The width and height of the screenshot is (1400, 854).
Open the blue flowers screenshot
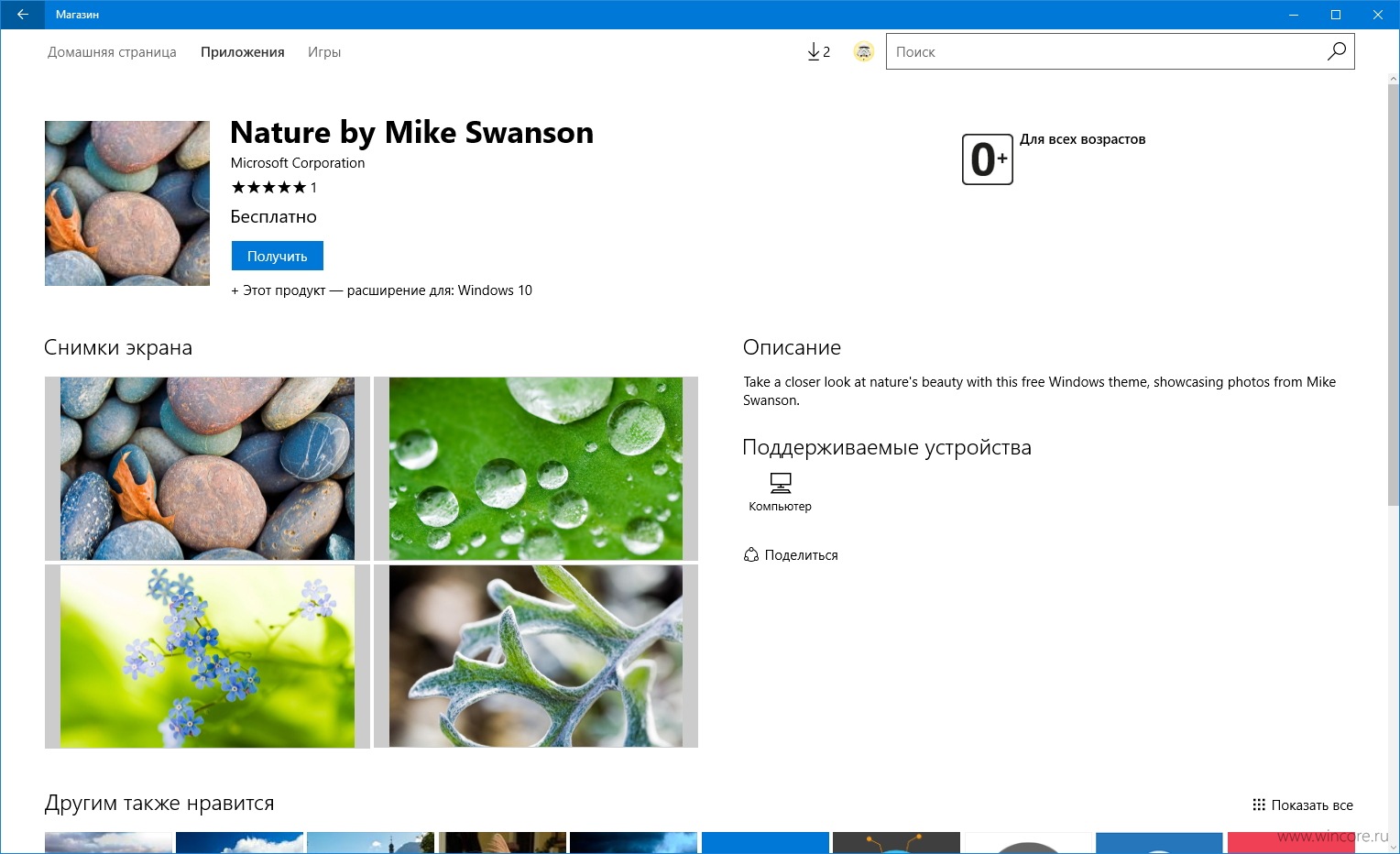[x=207, y=656]
